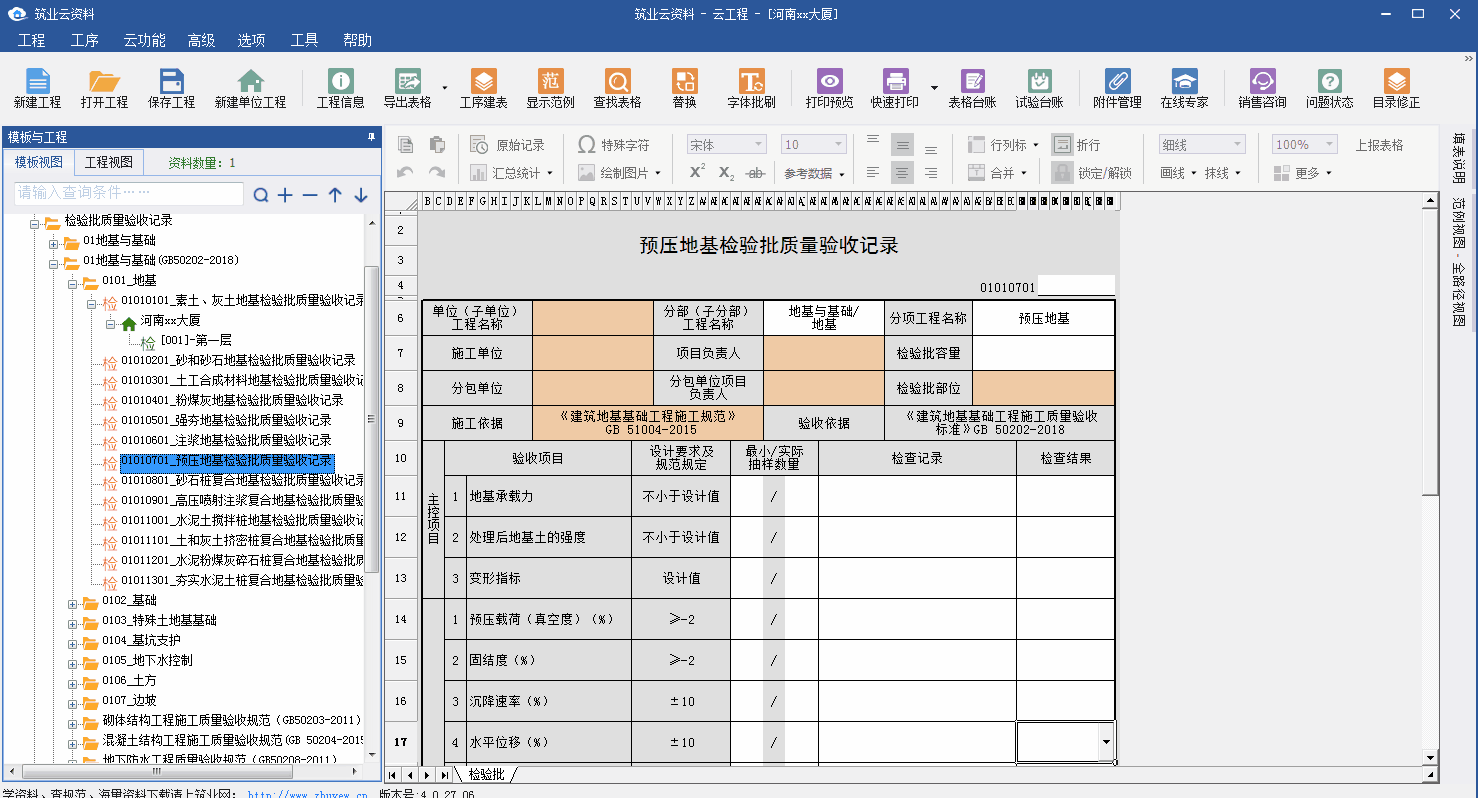Select 01010501_强夯地基 record in tree
The image size is (1478, 798).
(226, 421)
